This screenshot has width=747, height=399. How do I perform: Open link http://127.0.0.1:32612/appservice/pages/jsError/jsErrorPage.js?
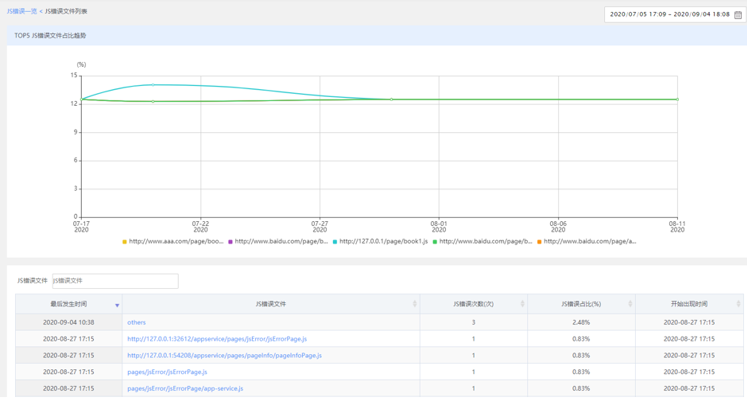217,339
